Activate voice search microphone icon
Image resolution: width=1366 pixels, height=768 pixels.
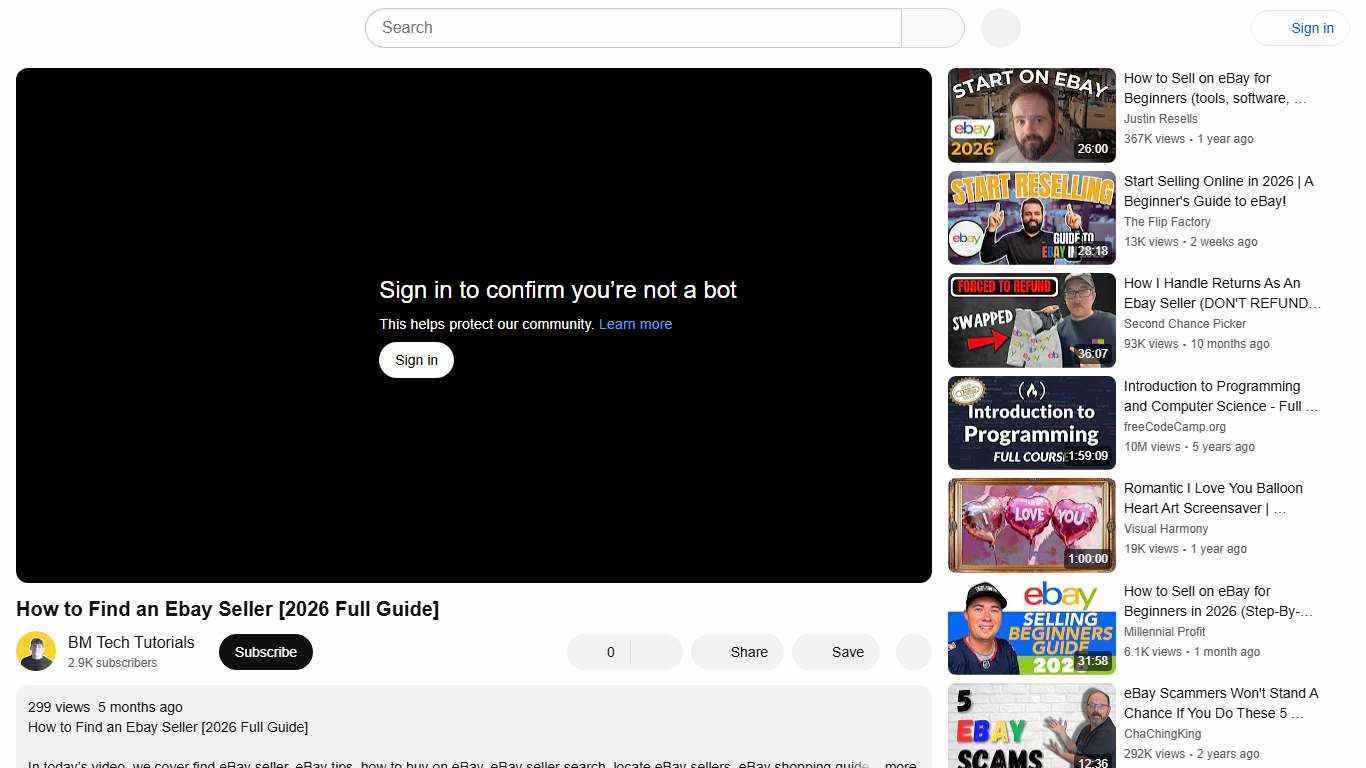[x=999, y=27]
